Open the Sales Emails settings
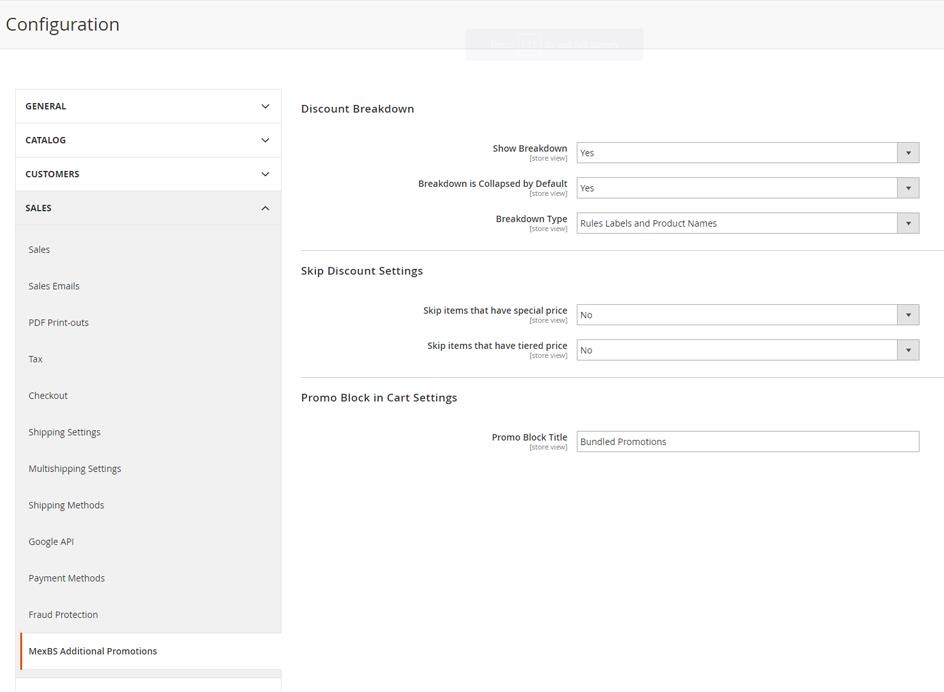 tap(54, 286)
